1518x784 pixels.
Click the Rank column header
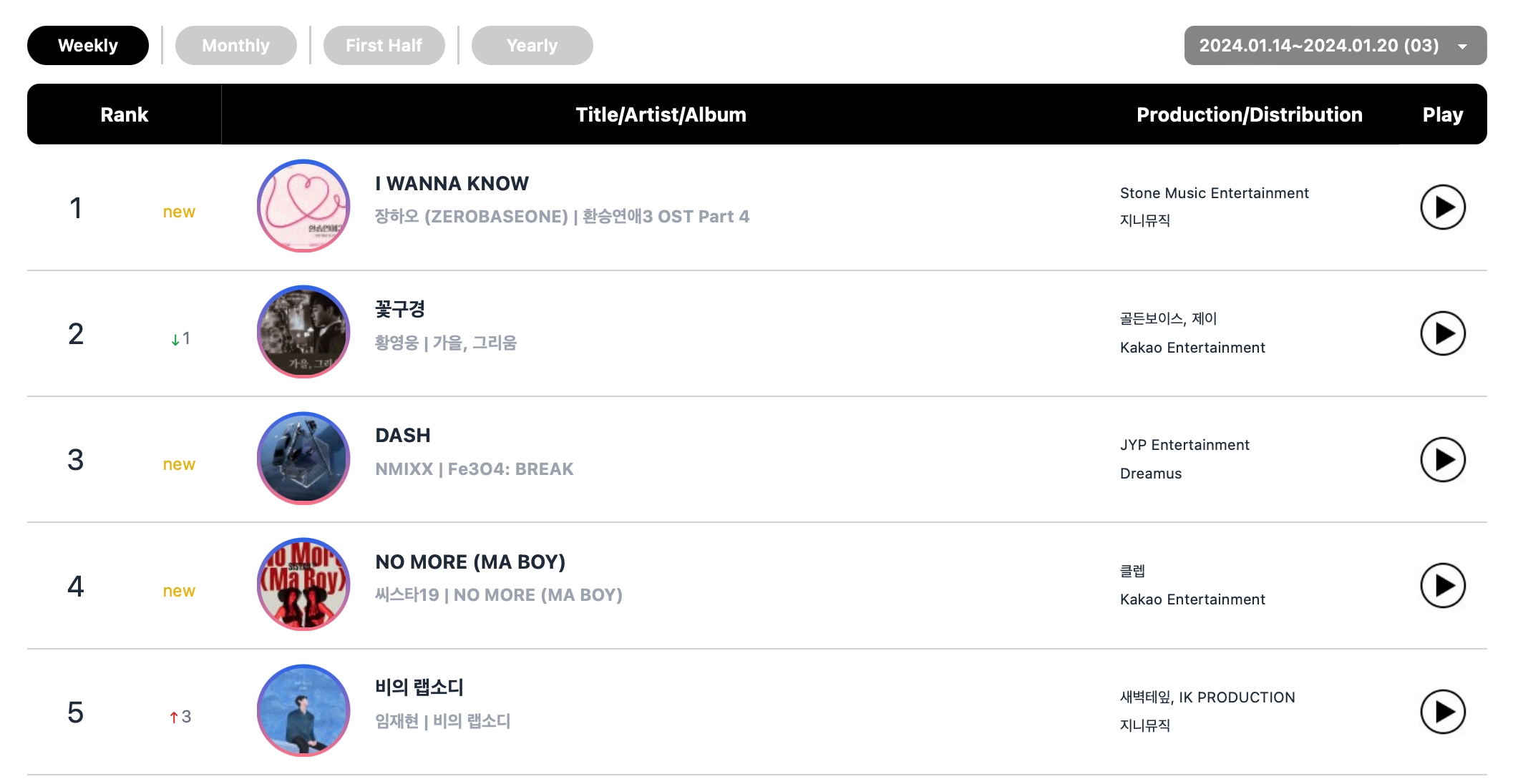pyautogui.click(x=124, y=114)
